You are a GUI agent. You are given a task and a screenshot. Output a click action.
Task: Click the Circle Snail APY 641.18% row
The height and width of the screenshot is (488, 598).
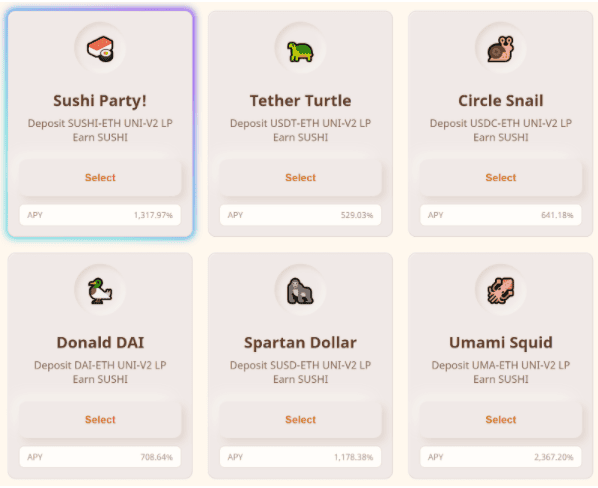(x=500, y=215)
